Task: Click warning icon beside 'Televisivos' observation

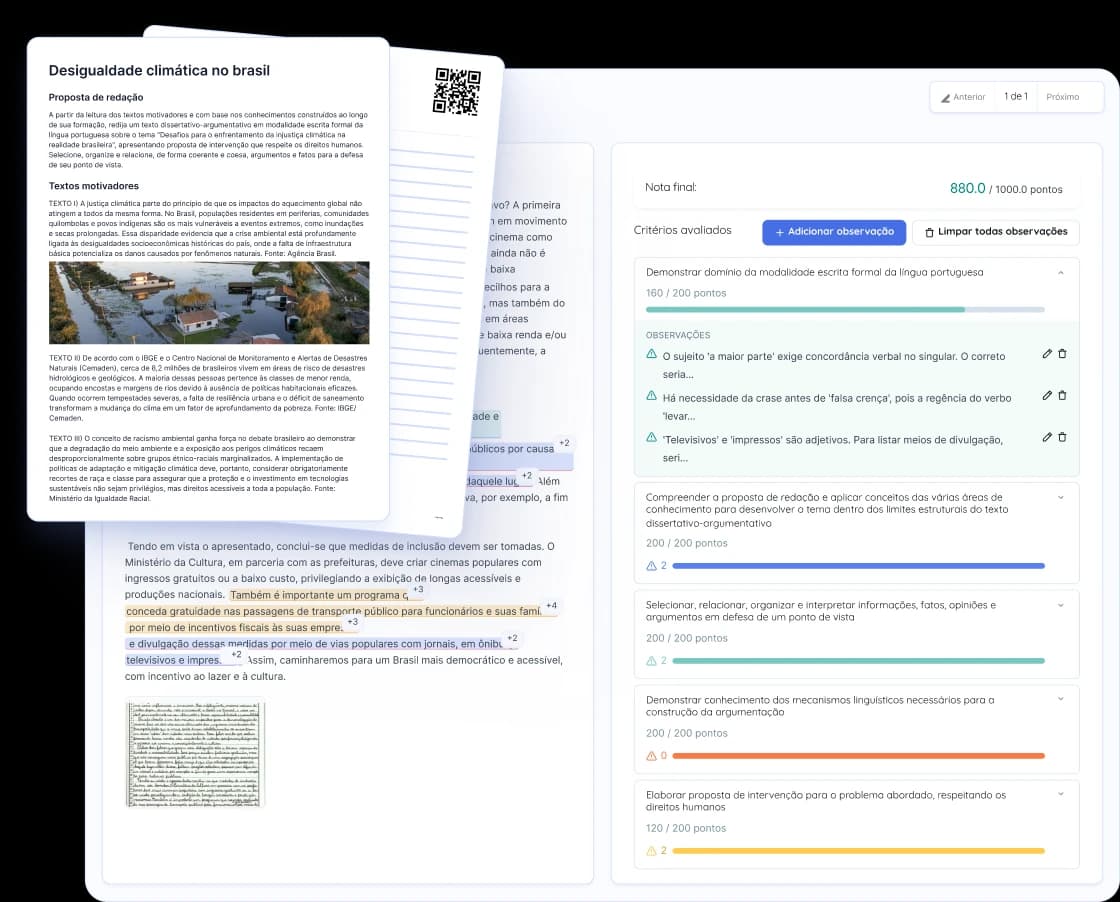Action: click(651, 437)
